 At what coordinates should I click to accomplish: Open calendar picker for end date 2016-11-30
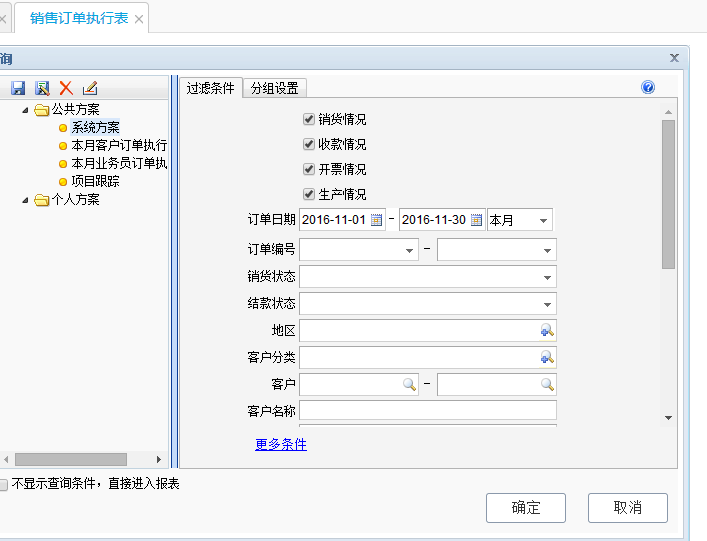click(x=476, y=220)
